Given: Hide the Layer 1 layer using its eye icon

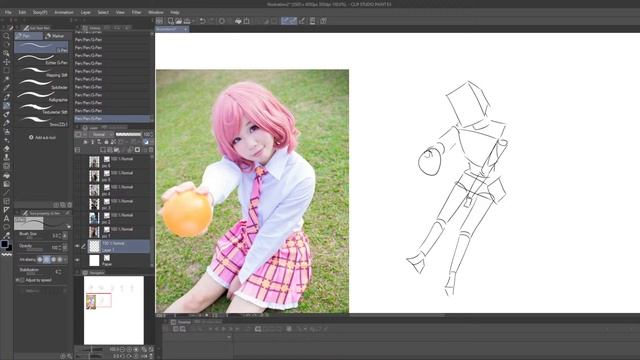Looking at the screenshot, I should coord(77,246).
